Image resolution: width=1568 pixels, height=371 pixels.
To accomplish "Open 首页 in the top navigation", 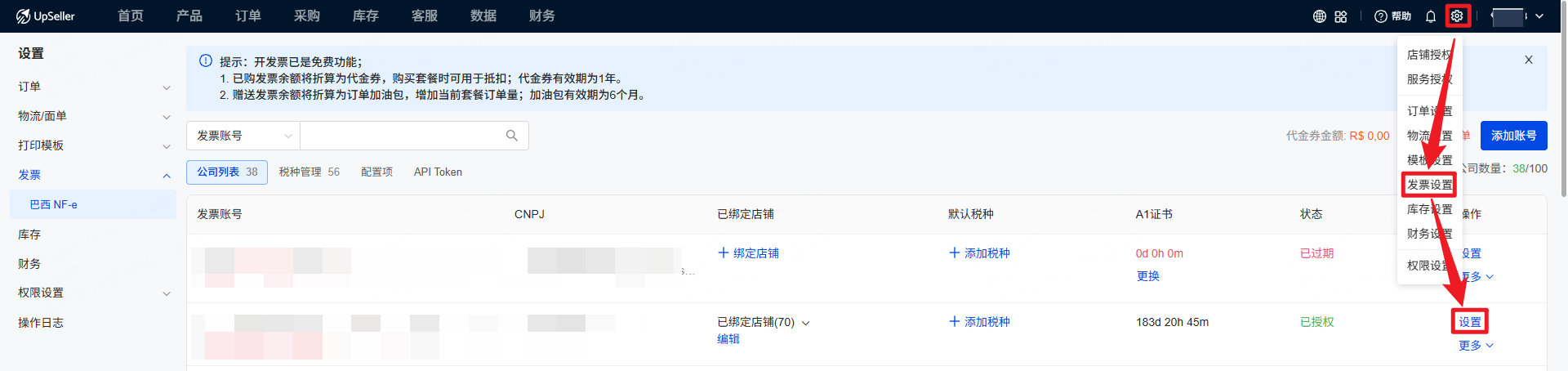I will 131,16.
